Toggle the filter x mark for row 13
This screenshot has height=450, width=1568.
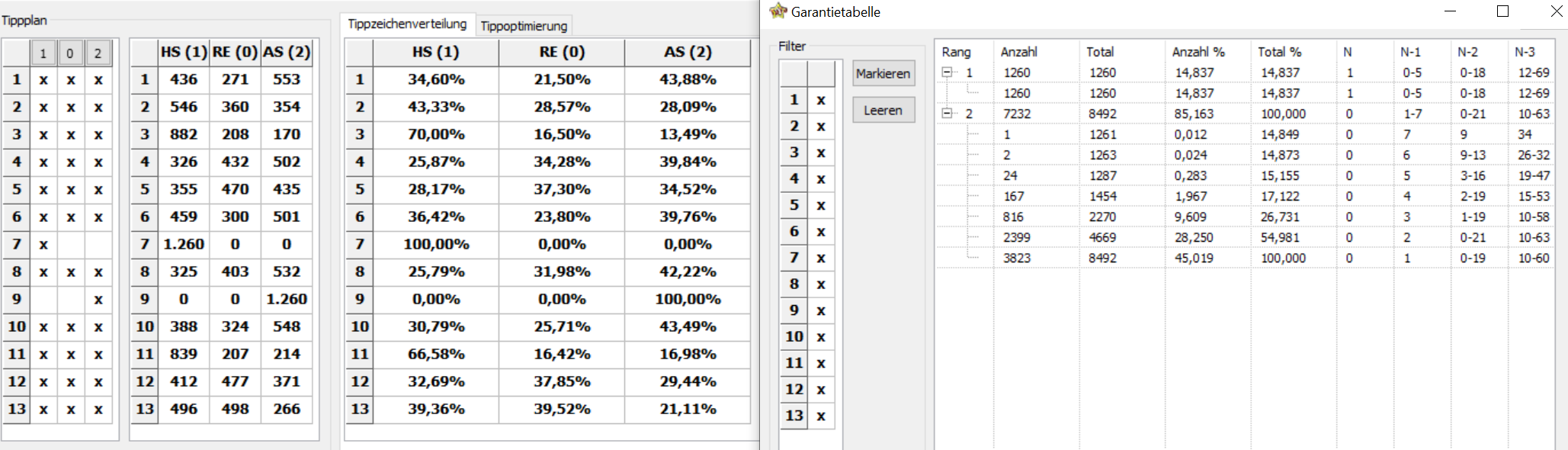tap(821, 416)
